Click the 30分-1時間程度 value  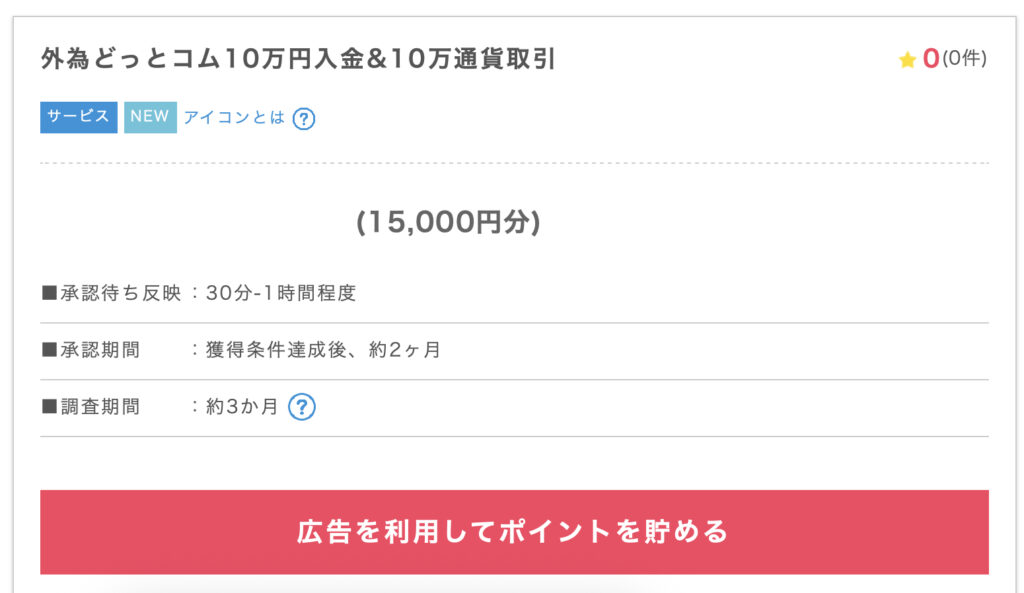coord(281,294)
